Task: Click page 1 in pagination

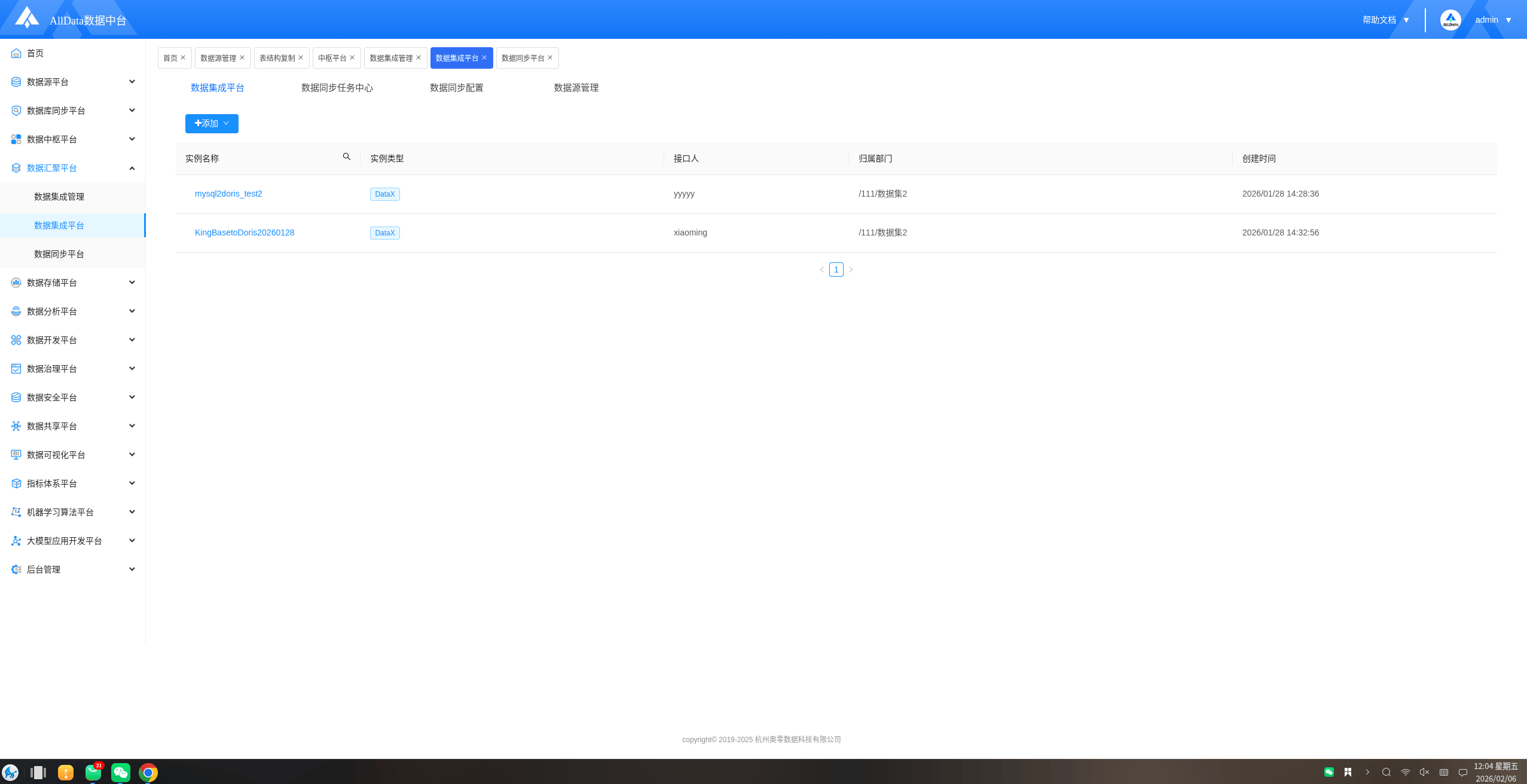Action: (x=836, y=269)
